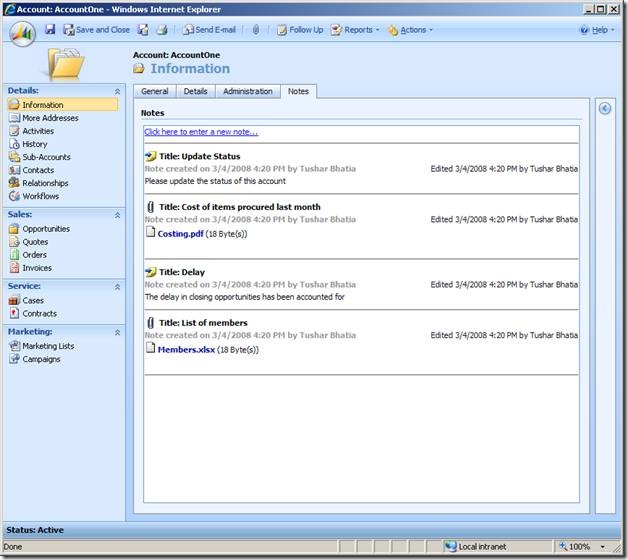Image resolution: width=628 pixels, height=560 pixels.
Task: Click the Print icon in toolbar
Action: click(x=161, y=30)
